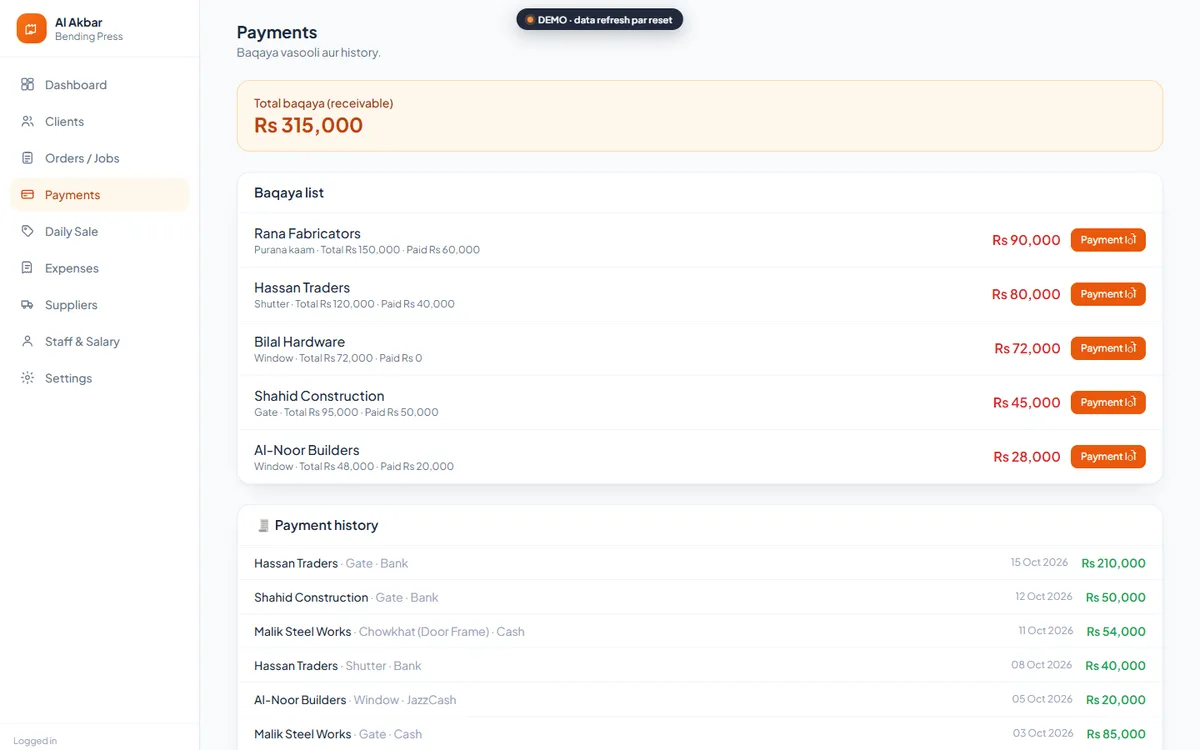Click the Rs 45,000 outstanding amount
1200x750 pixels.
click(1027, 402)
